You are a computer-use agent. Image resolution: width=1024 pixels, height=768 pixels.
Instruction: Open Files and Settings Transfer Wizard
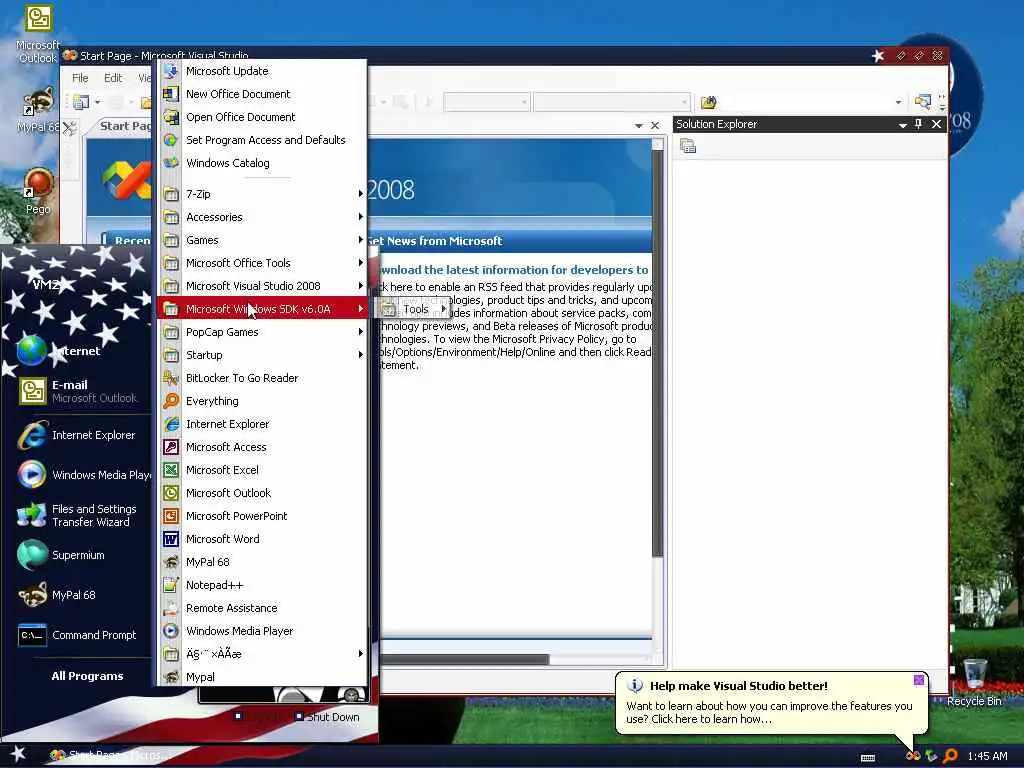pos(77,515)
